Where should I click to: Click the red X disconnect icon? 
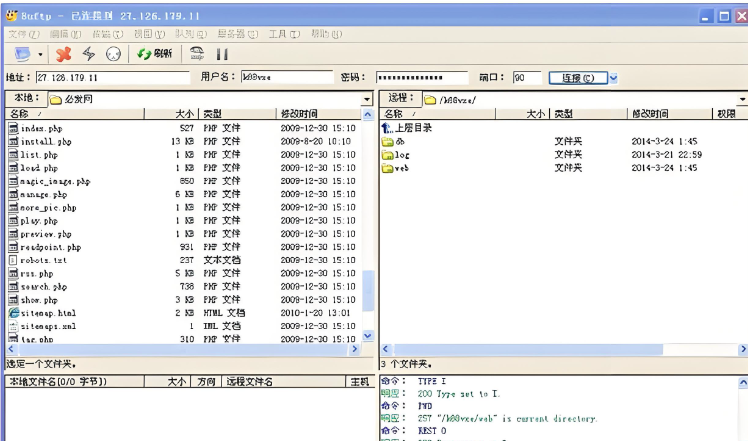coord(64,54)
